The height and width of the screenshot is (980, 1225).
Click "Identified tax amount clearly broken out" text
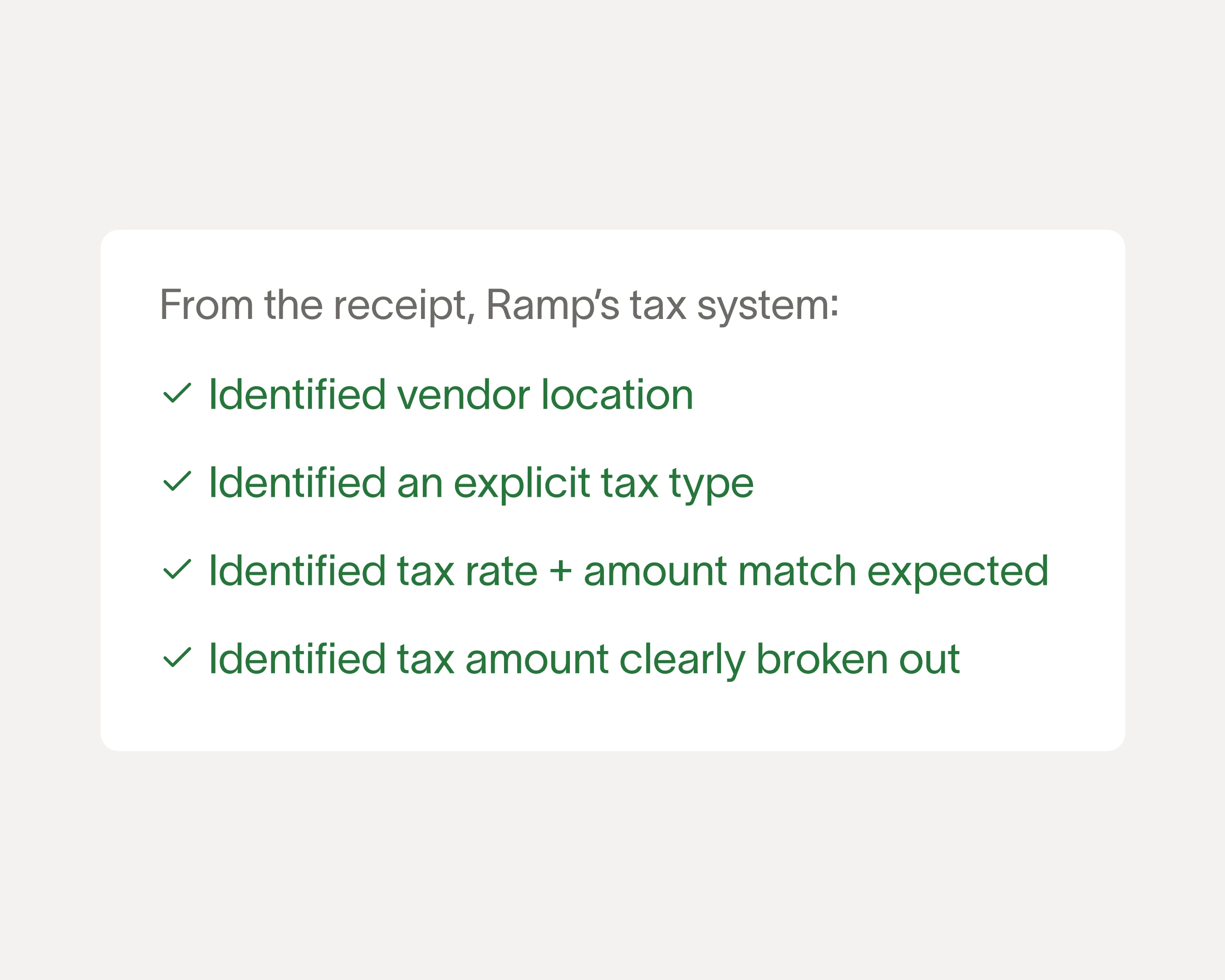point(584,659)
